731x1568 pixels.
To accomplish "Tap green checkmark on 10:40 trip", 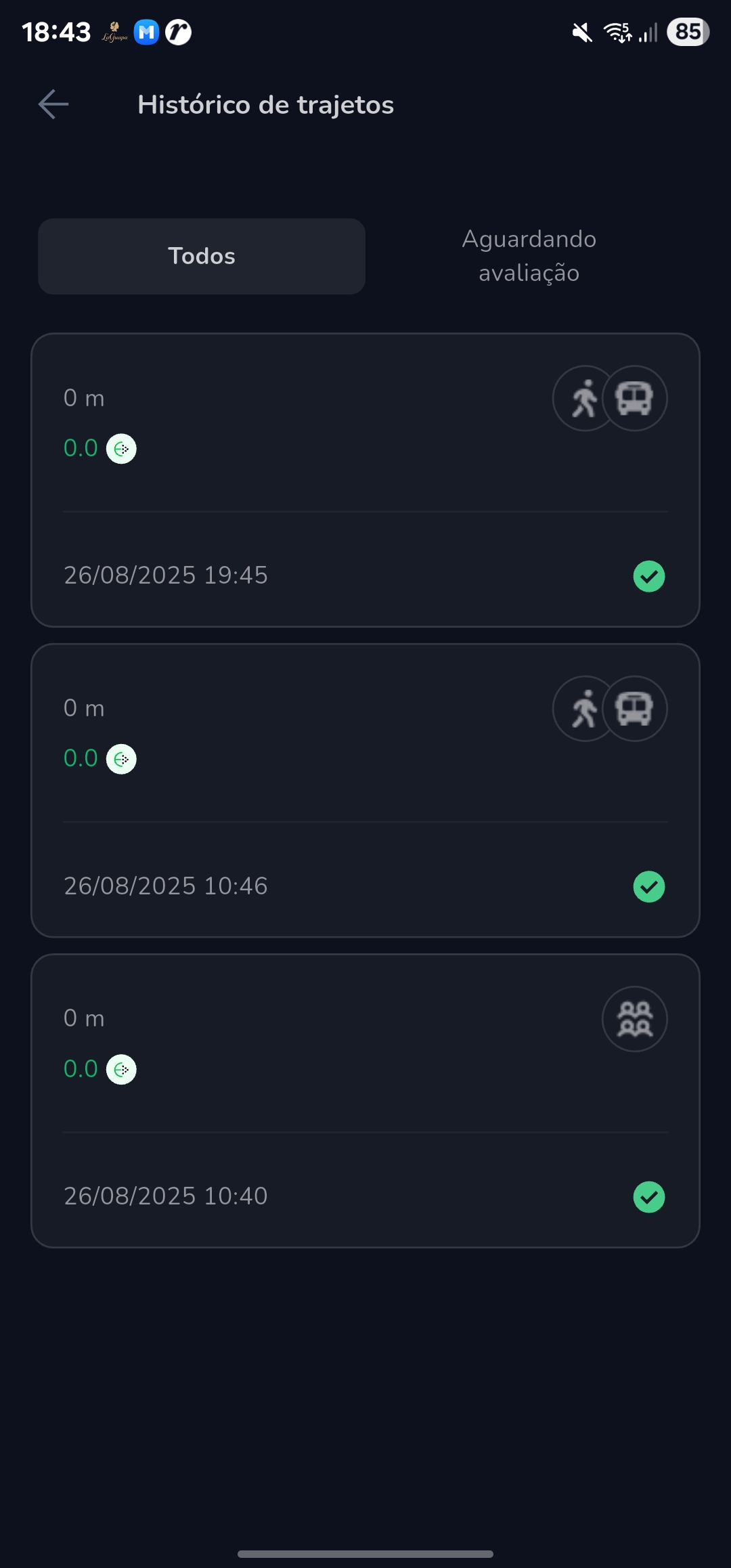I will (x=649, y=1197).
